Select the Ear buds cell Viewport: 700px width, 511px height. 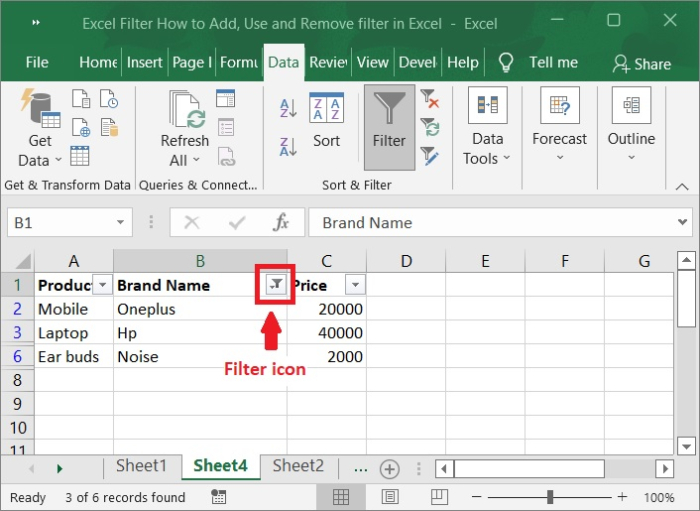point(74,356)
